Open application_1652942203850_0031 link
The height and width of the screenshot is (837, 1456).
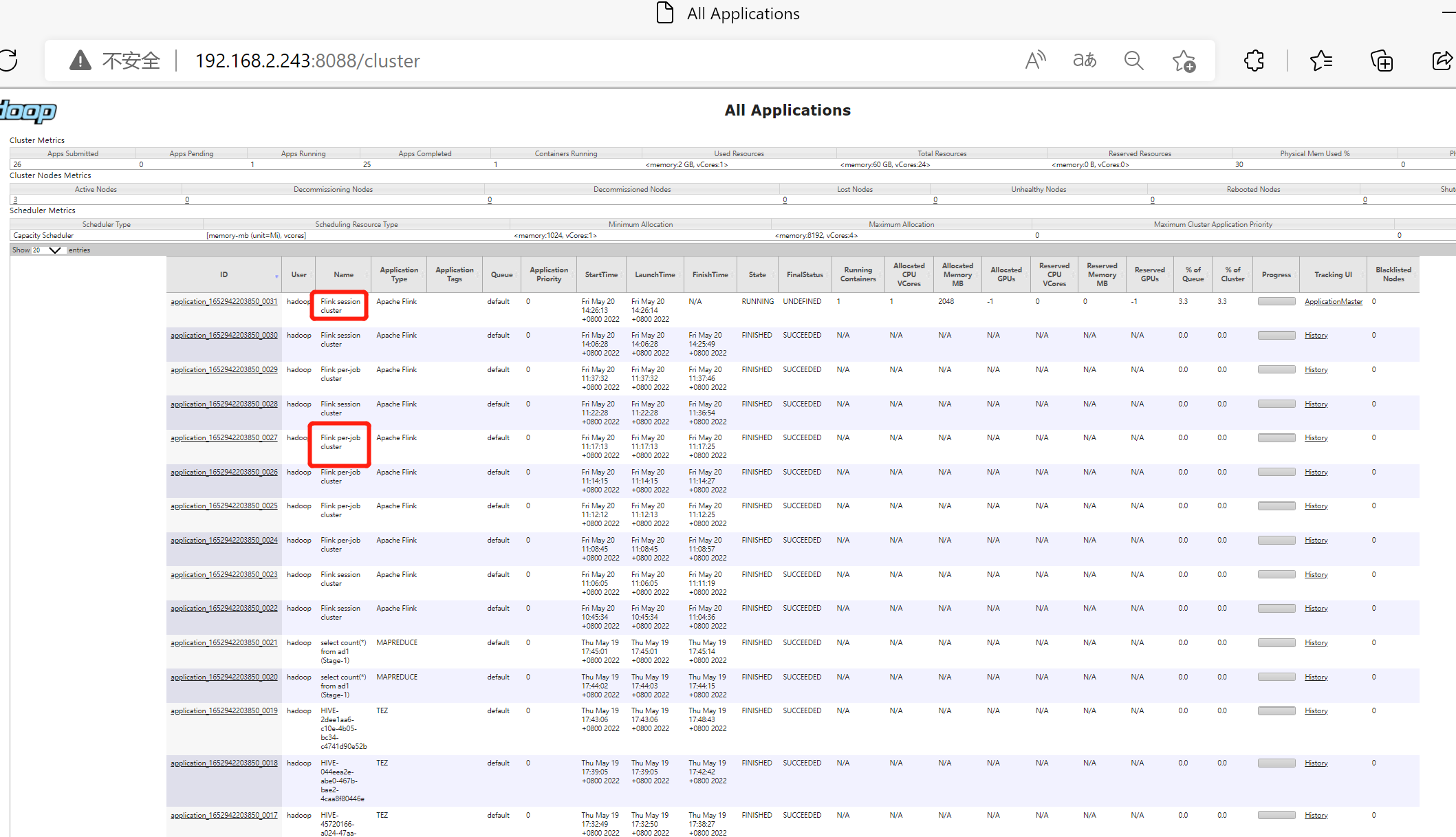coord(224,302)
